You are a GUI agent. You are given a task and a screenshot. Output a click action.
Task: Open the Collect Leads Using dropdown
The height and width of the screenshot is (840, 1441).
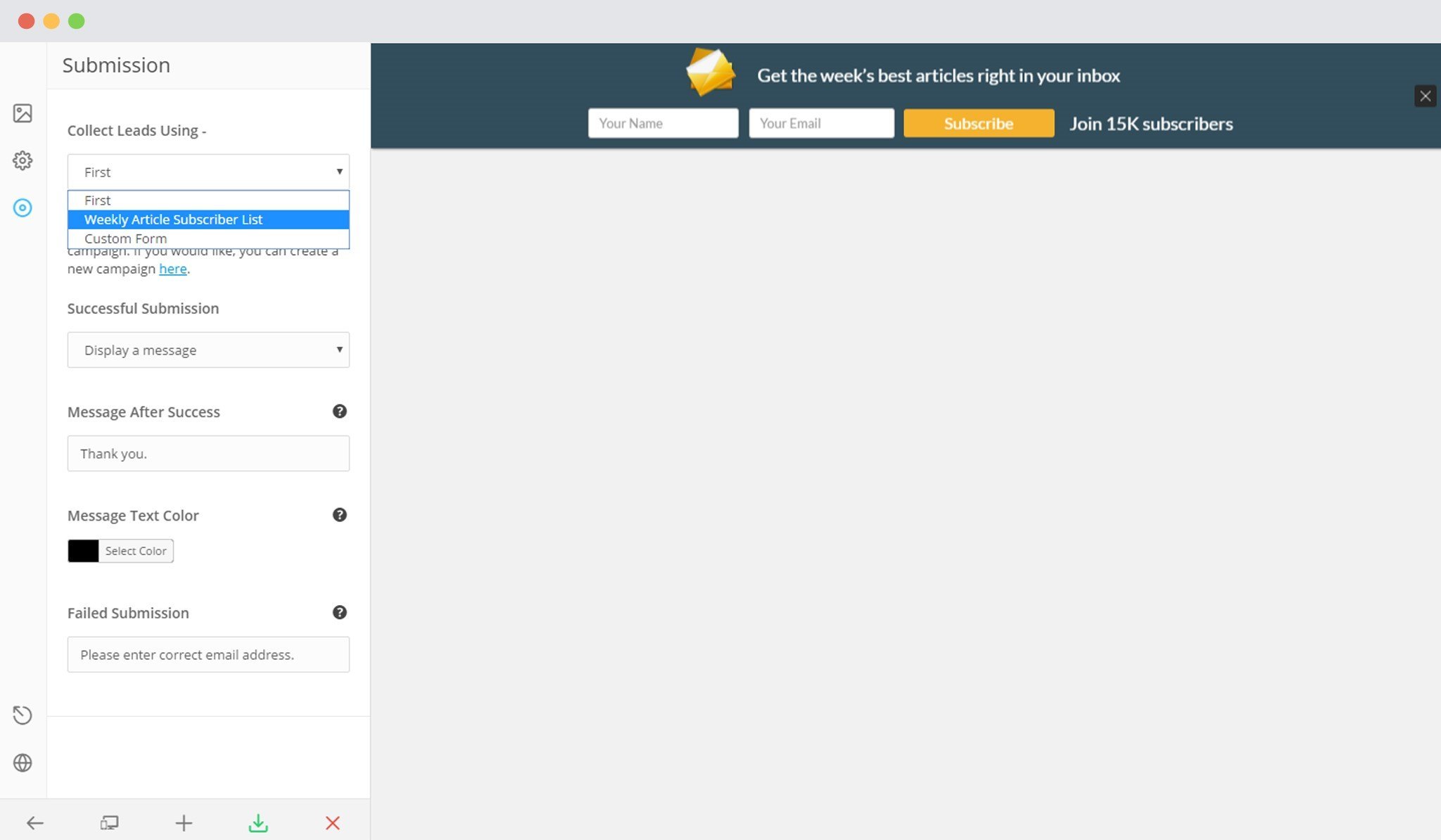208,172
